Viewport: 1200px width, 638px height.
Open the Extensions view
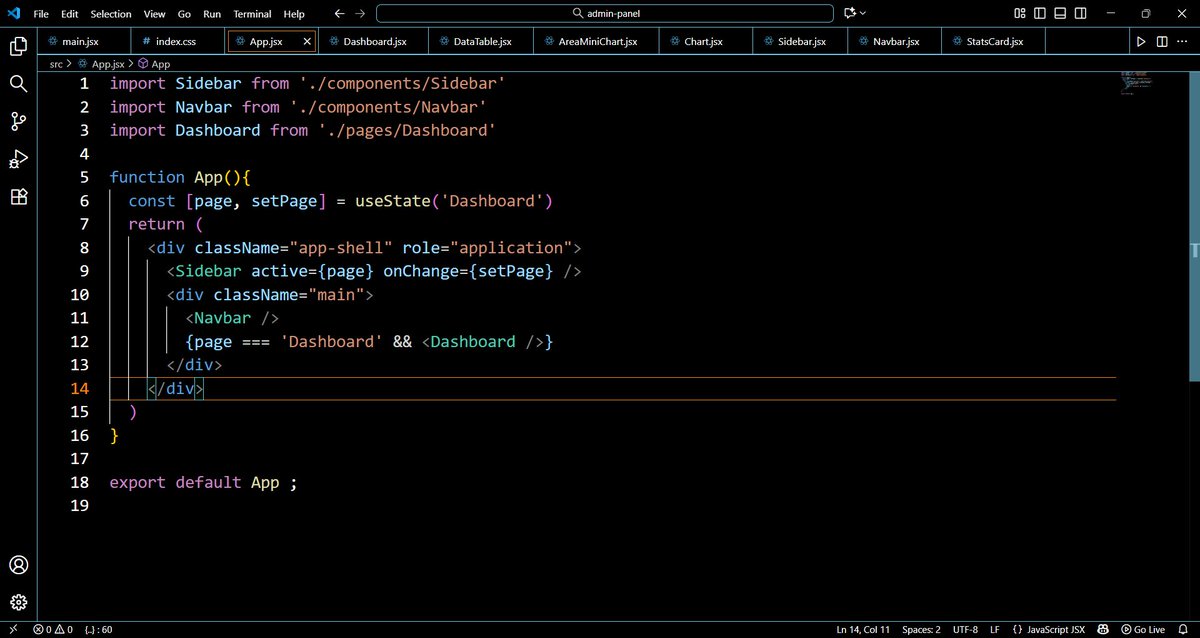[18, 196]
